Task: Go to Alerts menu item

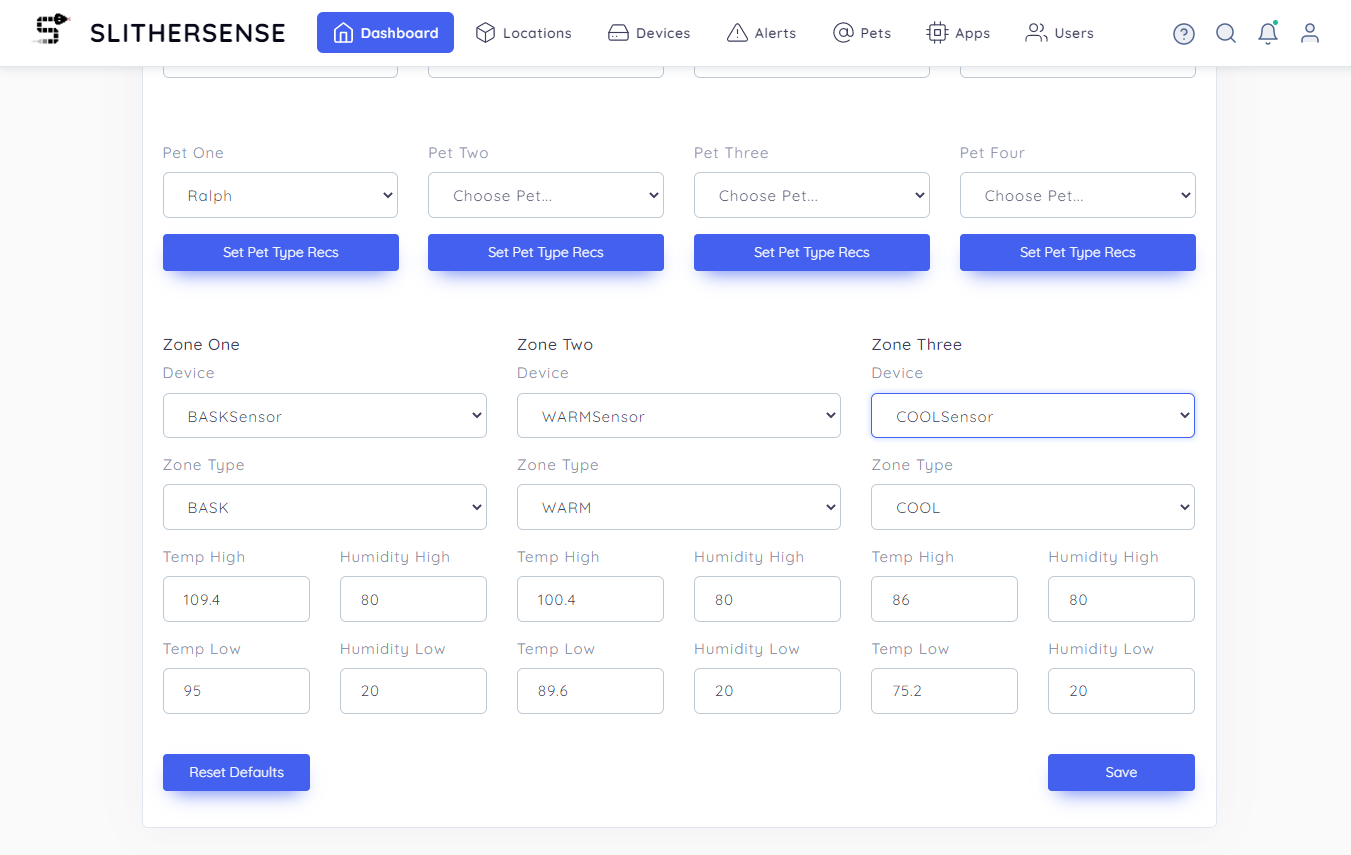Action: click(761, 33)
